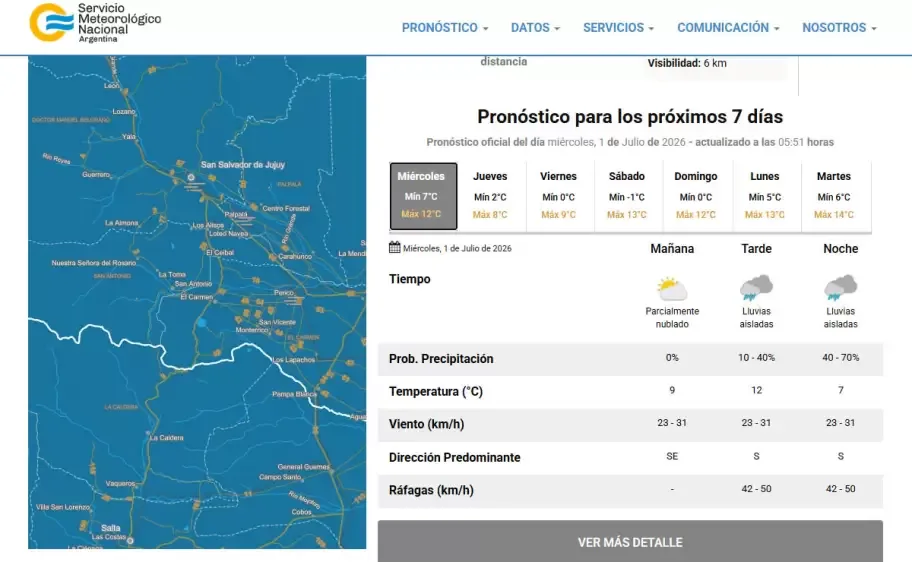Click the Tarde column header
The width and height of the screenshot is (912, 562).
point(756,248)
